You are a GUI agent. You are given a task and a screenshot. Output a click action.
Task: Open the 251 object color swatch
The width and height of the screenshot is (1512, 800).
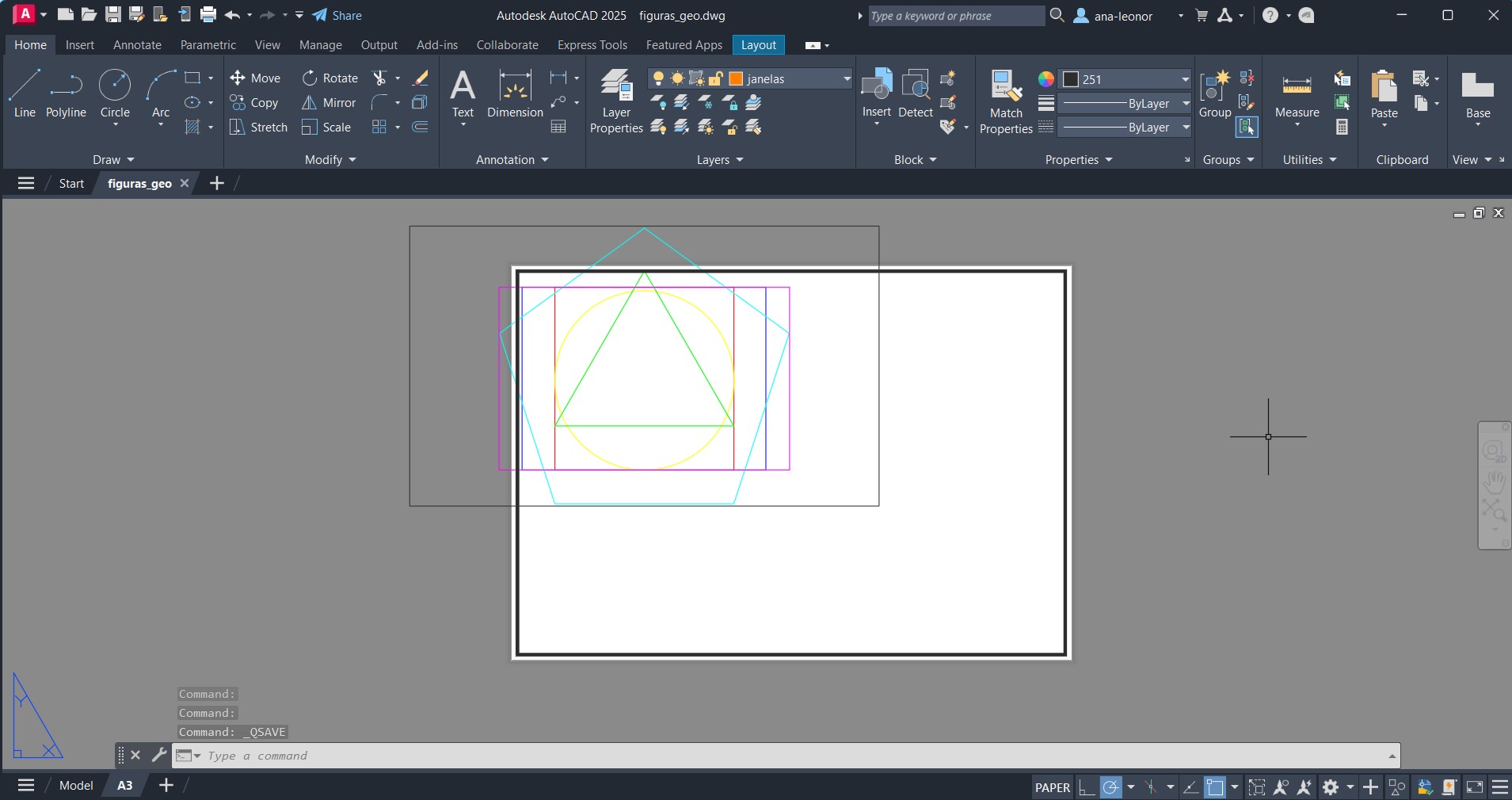(x=1071, y=79)
